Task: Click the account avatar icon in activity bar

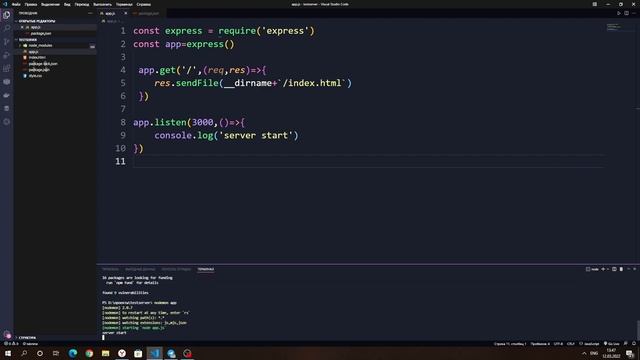Action: point(7,335)
